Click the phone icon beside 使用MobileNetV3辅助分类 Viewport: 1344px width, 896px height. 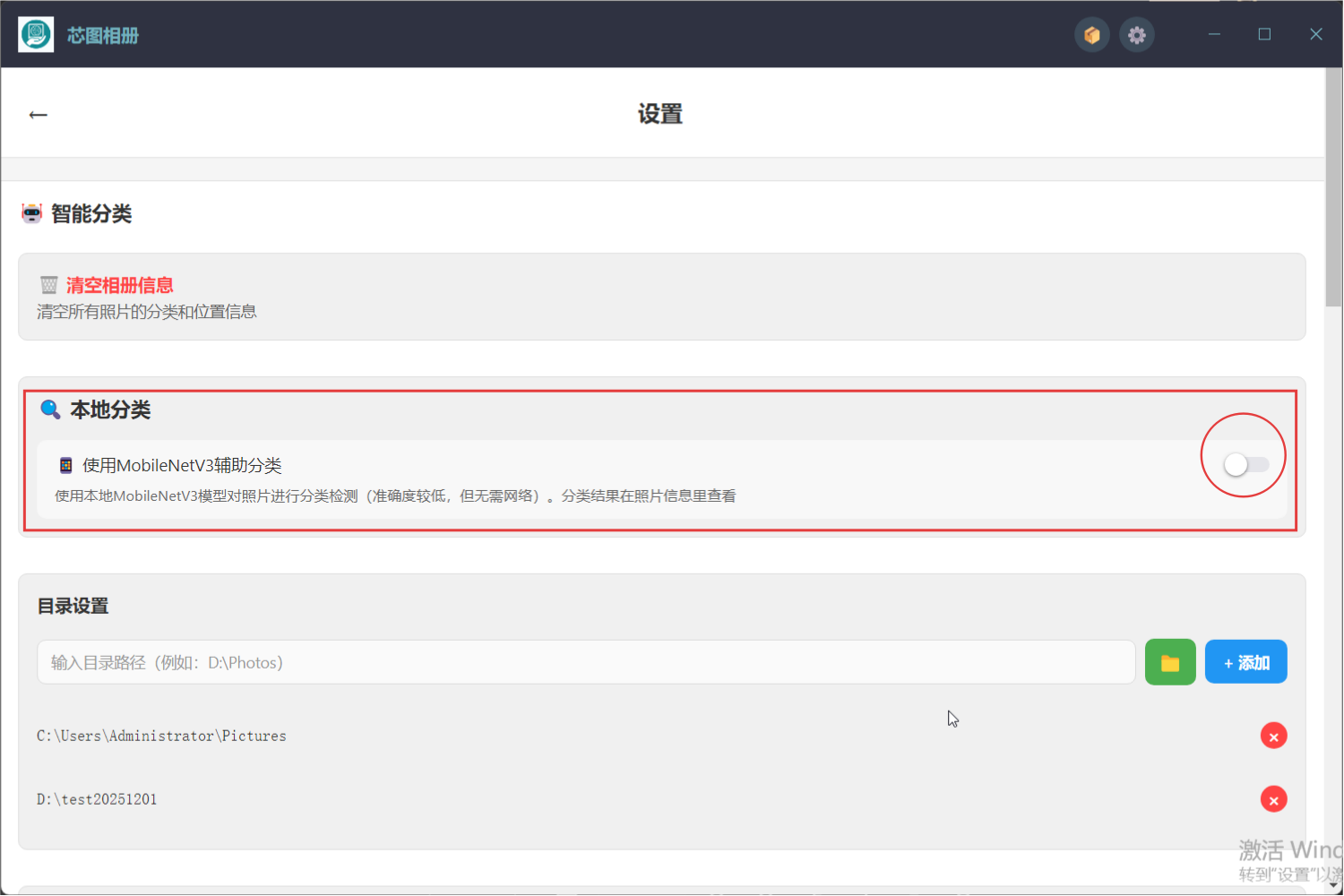(65, 465)
